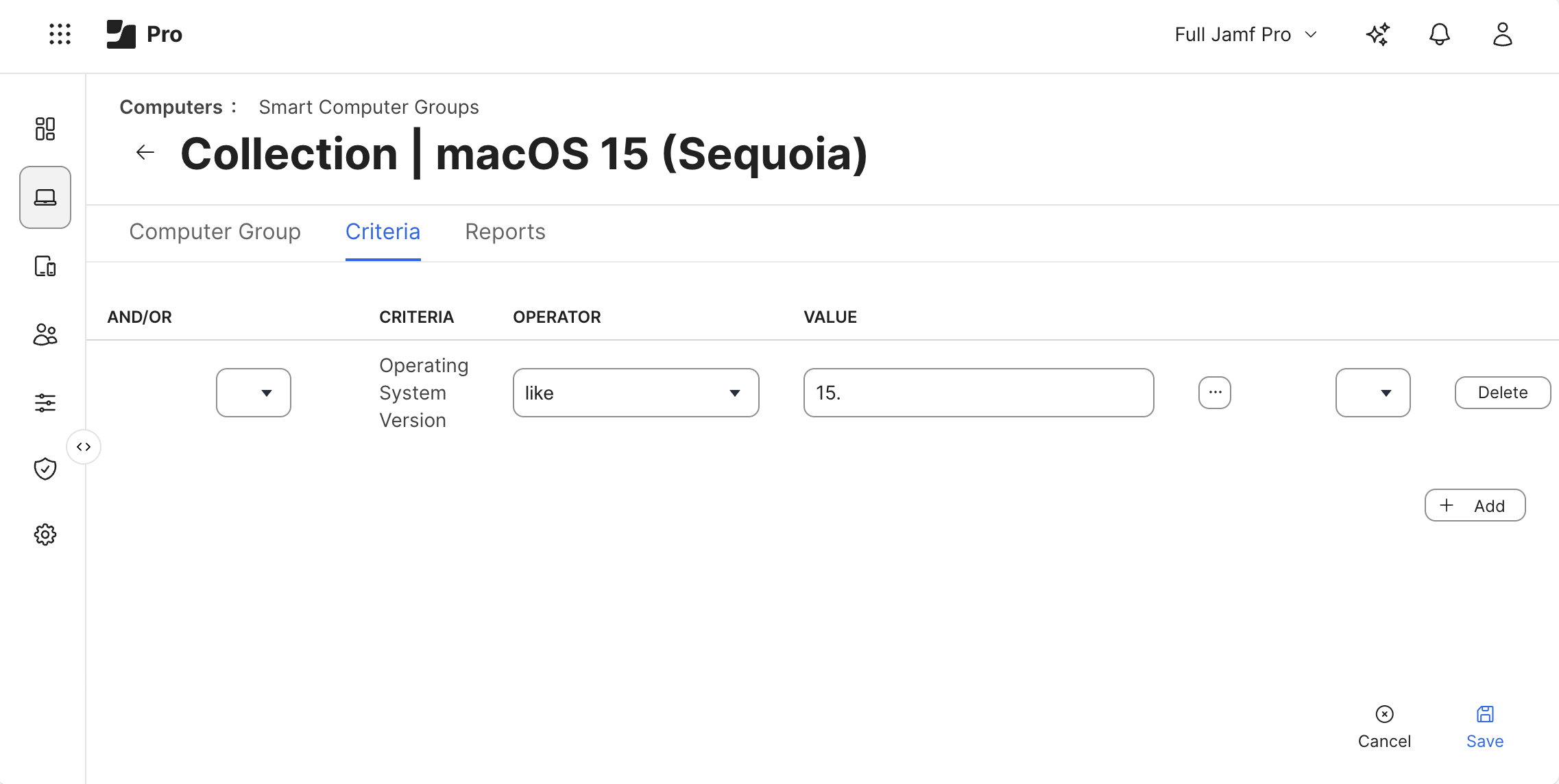Open Settings gear in the sidebar

tap(45, 535)
